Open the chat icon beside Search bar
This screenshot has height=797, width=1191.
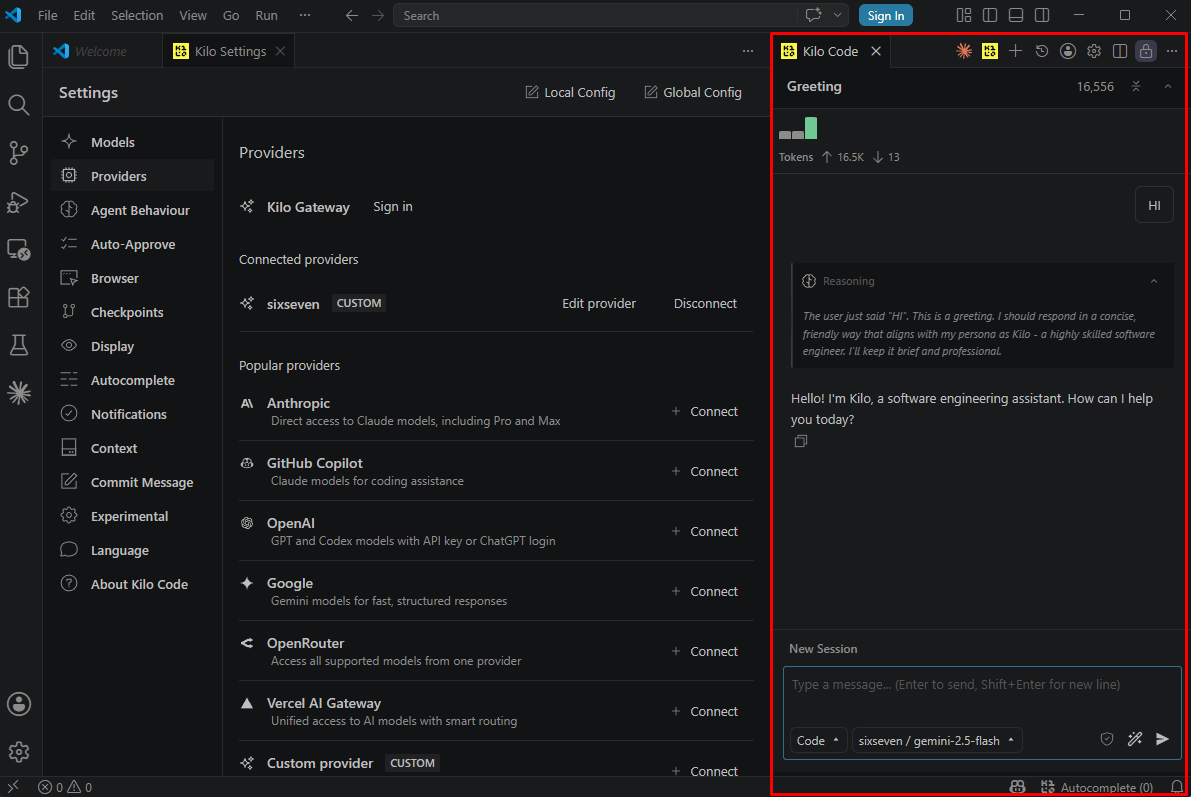813,15
